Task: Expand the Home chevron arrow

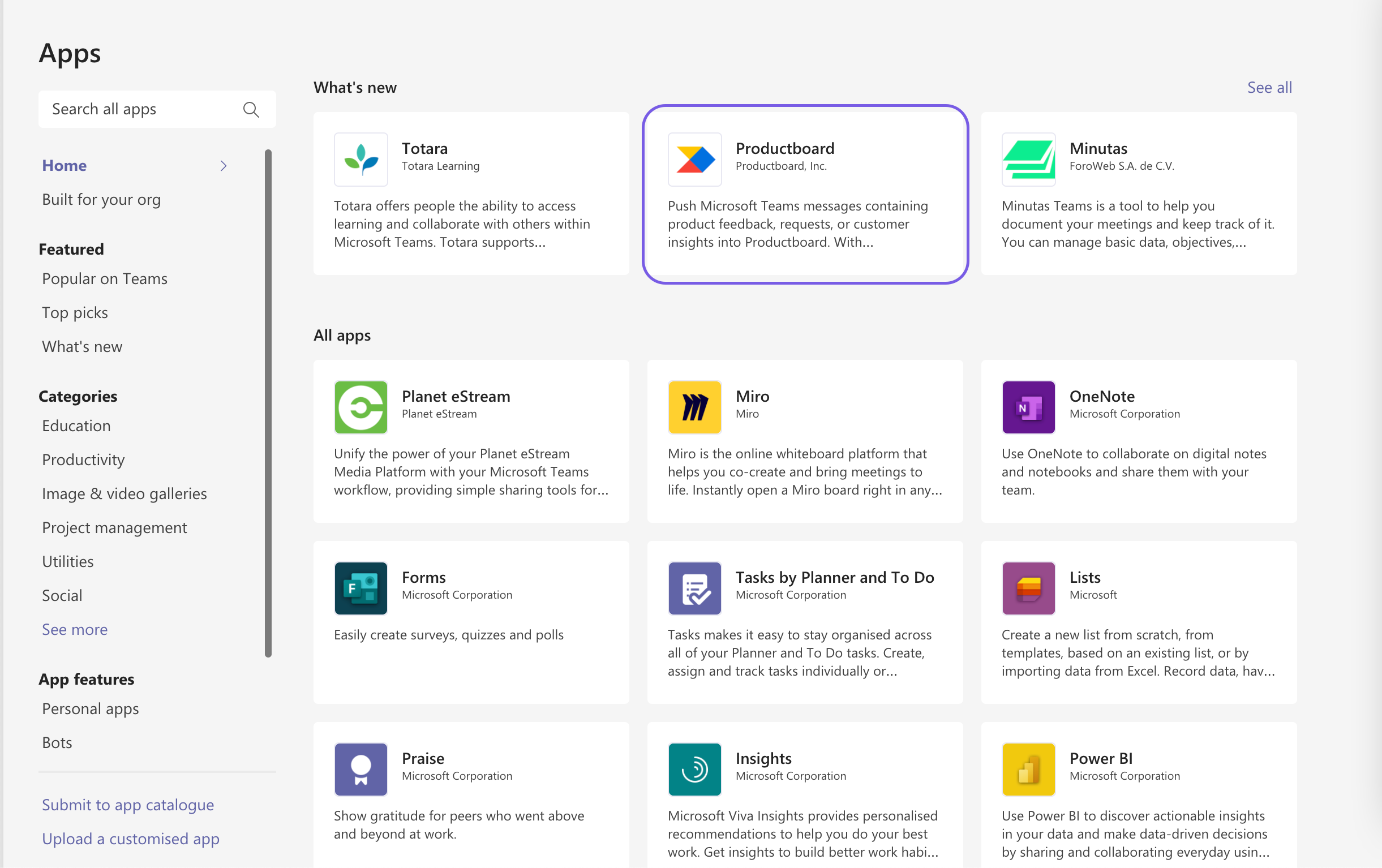Action: pos(223,166)
